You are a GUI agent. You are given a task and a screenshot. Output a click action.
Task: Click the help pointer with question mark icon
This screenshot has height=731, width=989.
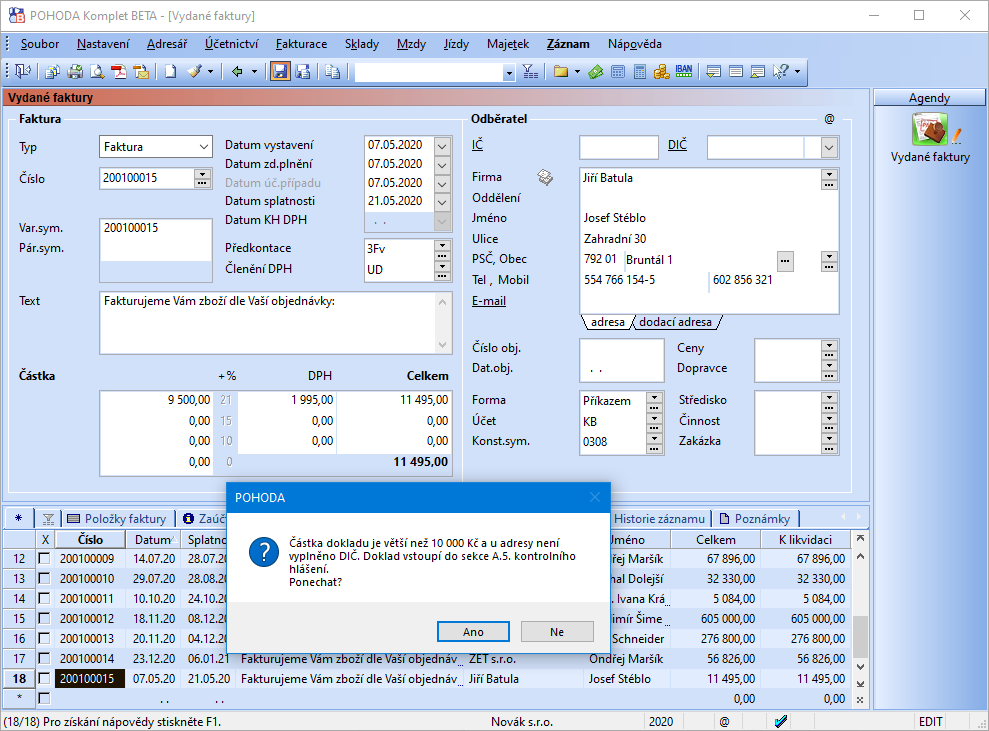781,72
